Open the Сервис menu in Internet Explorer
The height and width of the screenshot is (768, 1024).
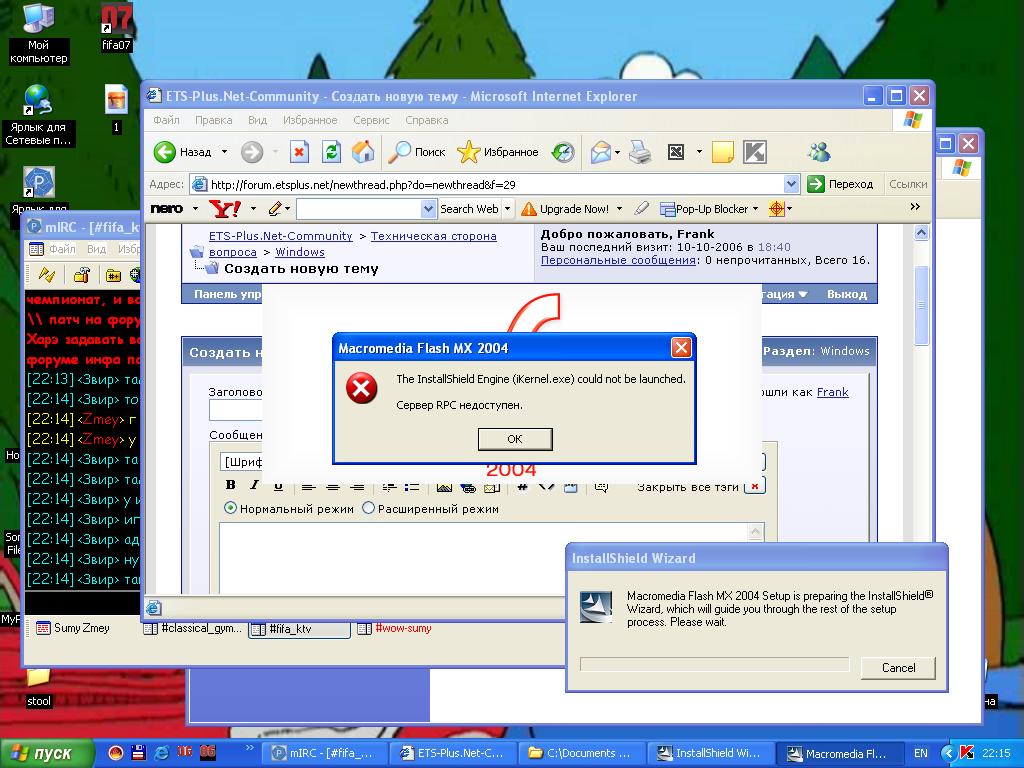[371, 120]
